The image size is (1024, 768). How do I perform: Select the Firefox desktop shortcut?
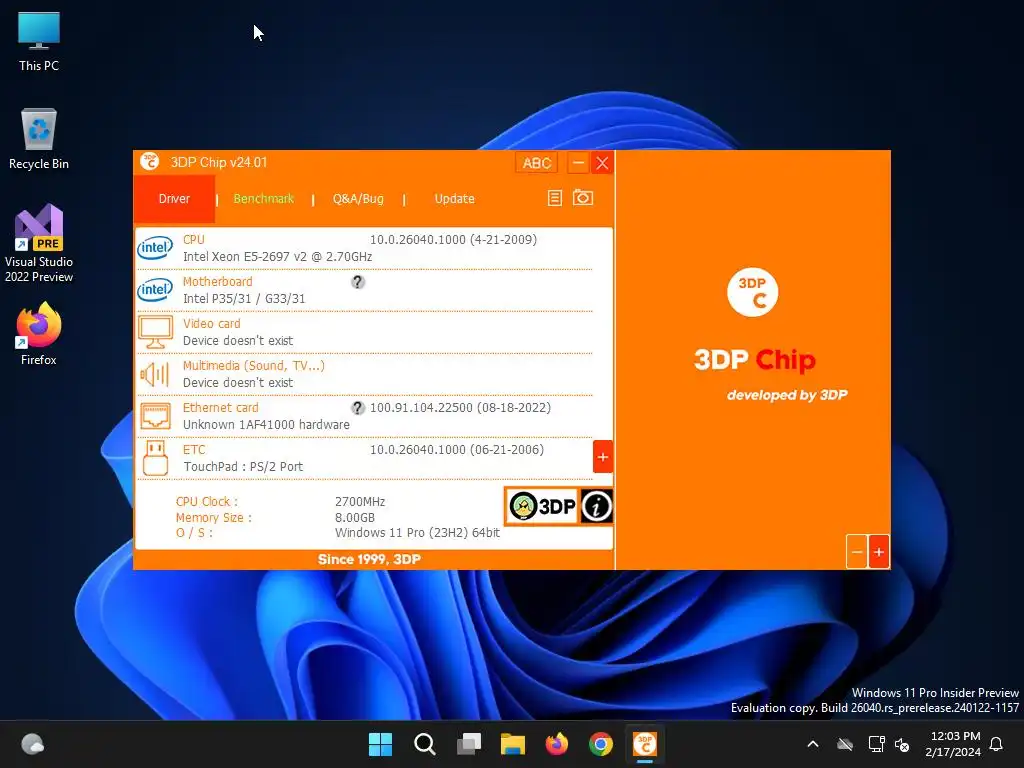pos(39,334)
